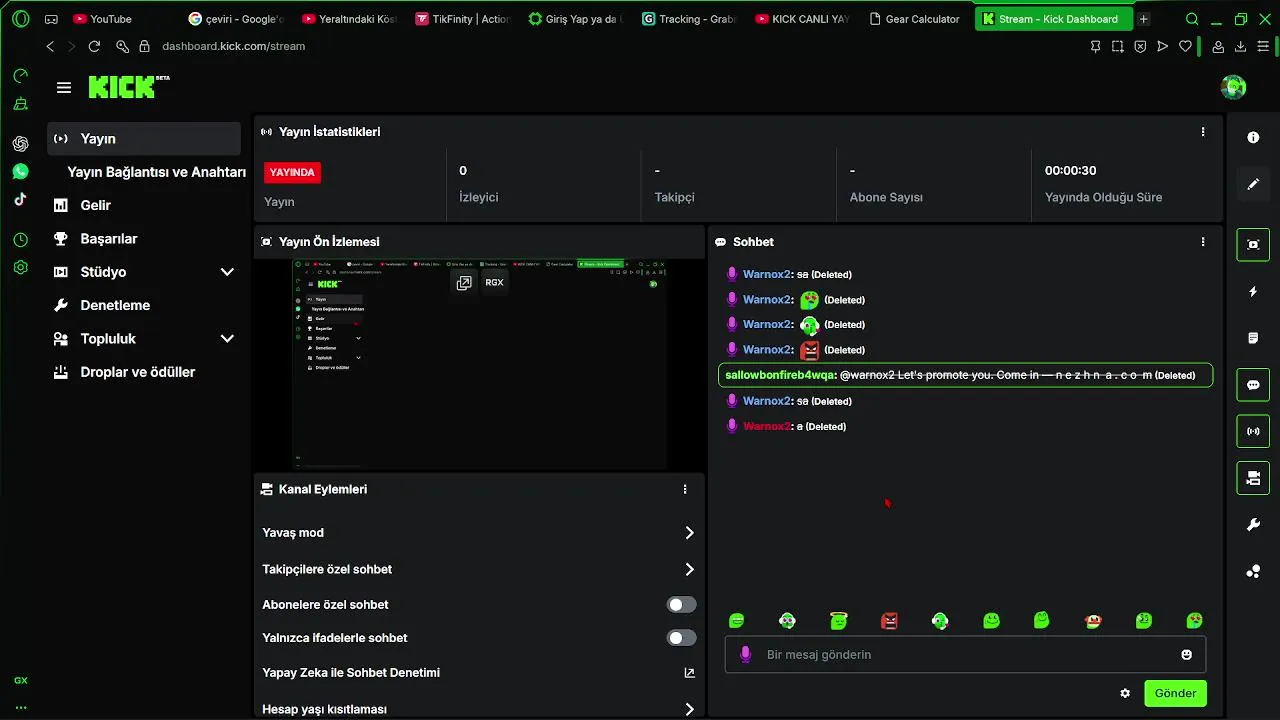This screenshot has width=1280, height=720.
Task: Open Yayın İstatistikleri three-dot menu
Action: point(1203,132)
